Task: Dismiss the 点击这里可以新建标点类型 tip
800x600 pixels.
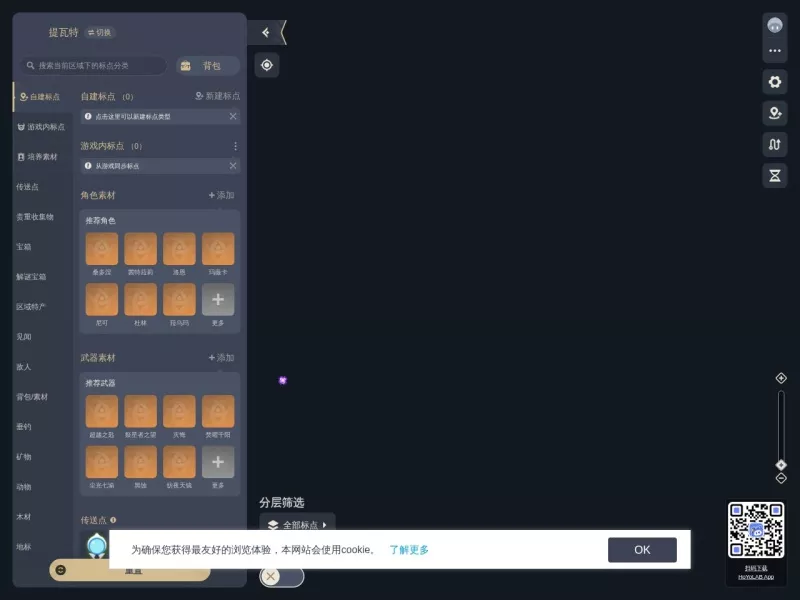Action: click(233, 116)
